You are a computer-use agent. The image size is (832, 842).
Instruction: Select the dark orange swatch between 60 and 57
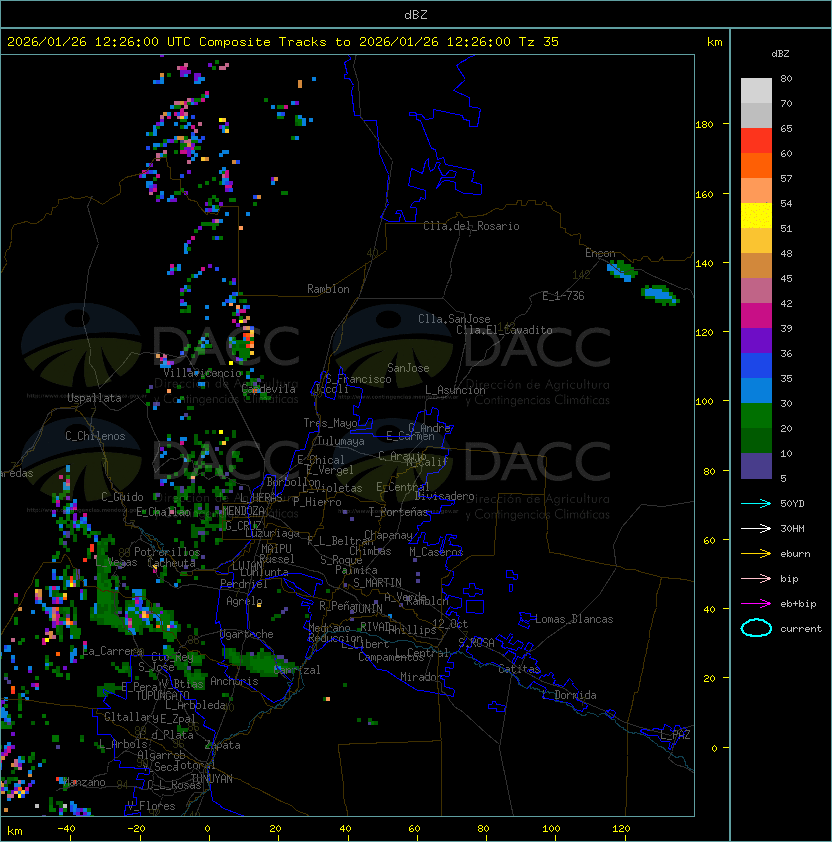point(756,165)
